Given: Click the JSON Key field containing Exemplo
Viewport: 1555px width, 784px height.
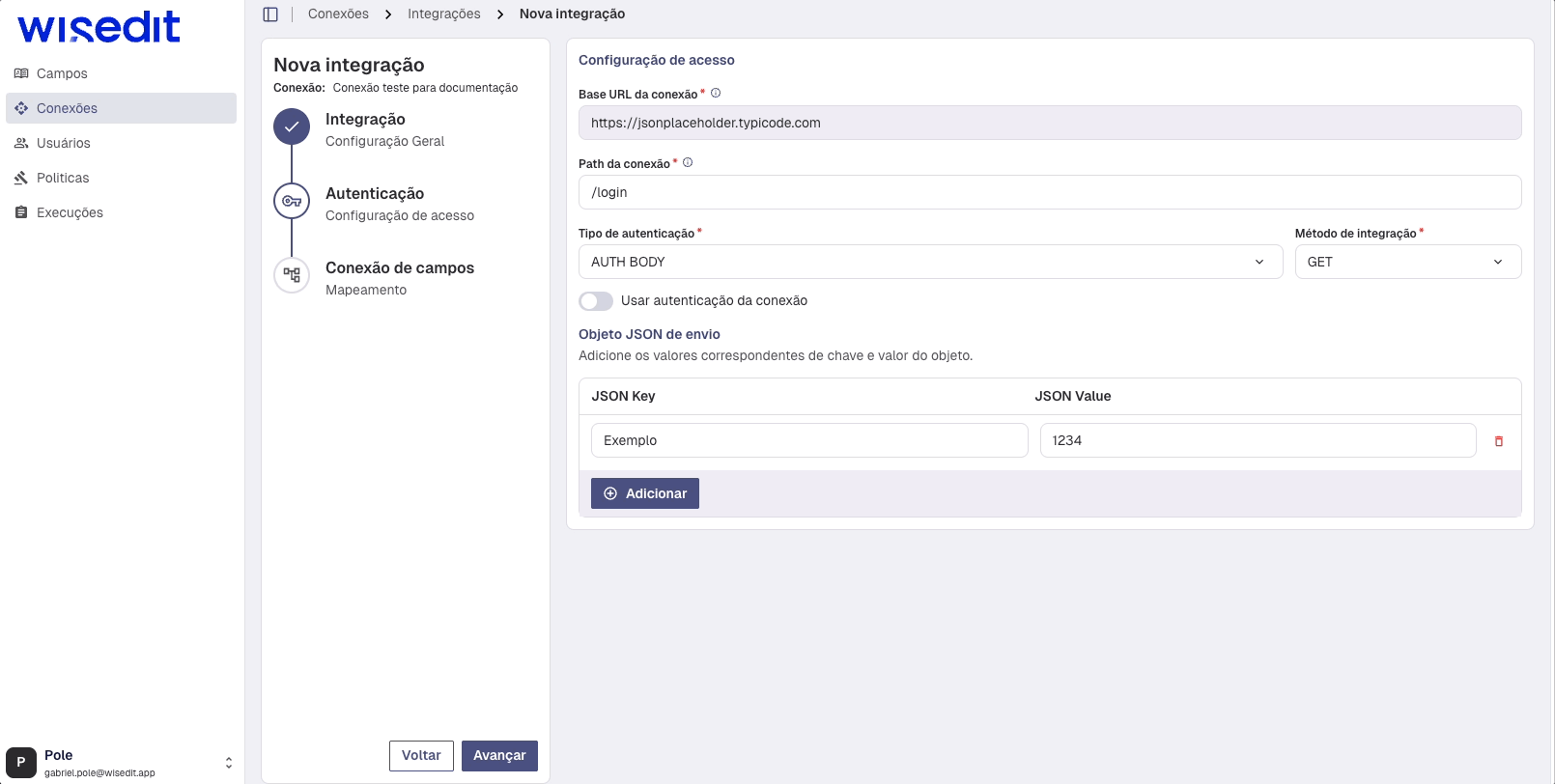Looking at the screenshot, I should click(808, 440).
